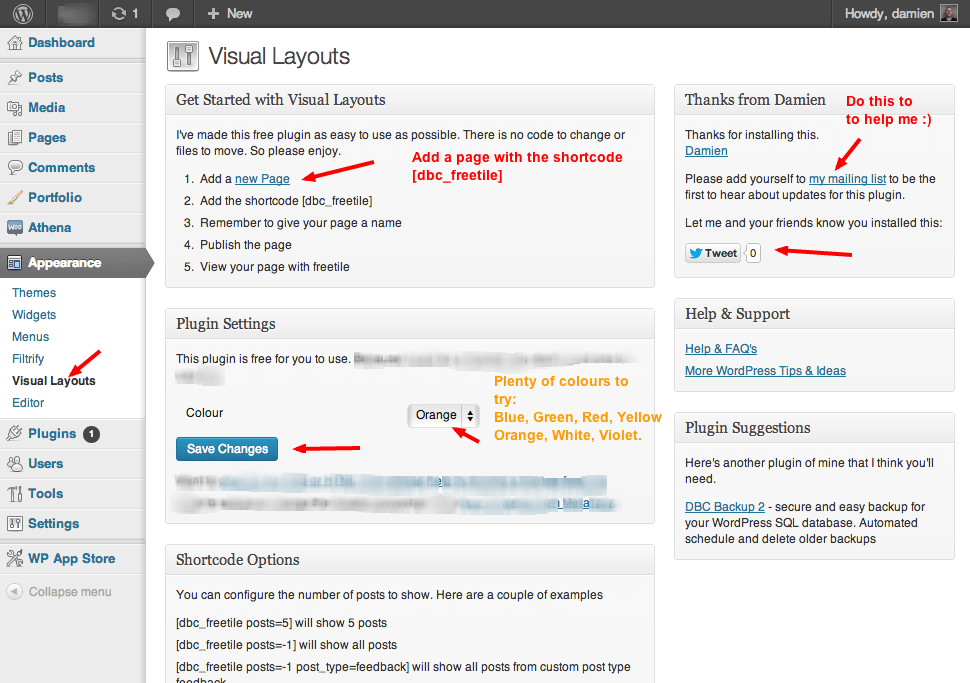
Task: Click the Visual Layouts page header icon
Action: pyautogui.click(x=182, y=56)
